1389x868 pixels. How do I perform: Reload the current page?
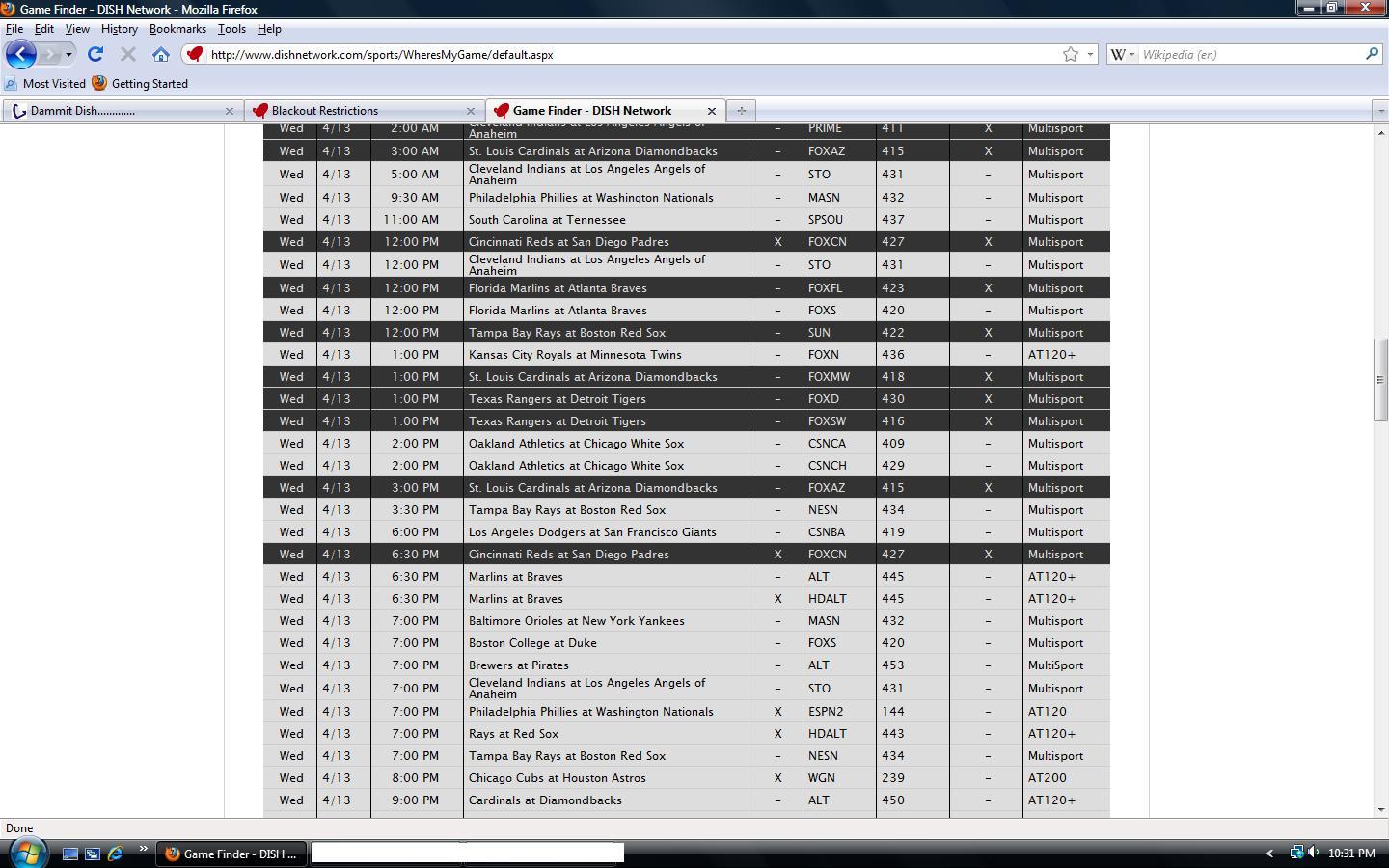pos(95,55)
